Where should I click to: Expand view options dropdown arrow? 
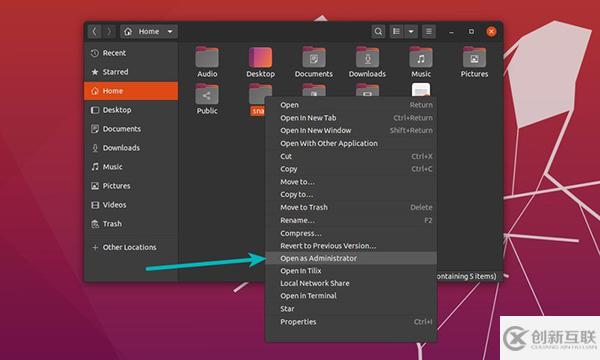coord(411,31)
